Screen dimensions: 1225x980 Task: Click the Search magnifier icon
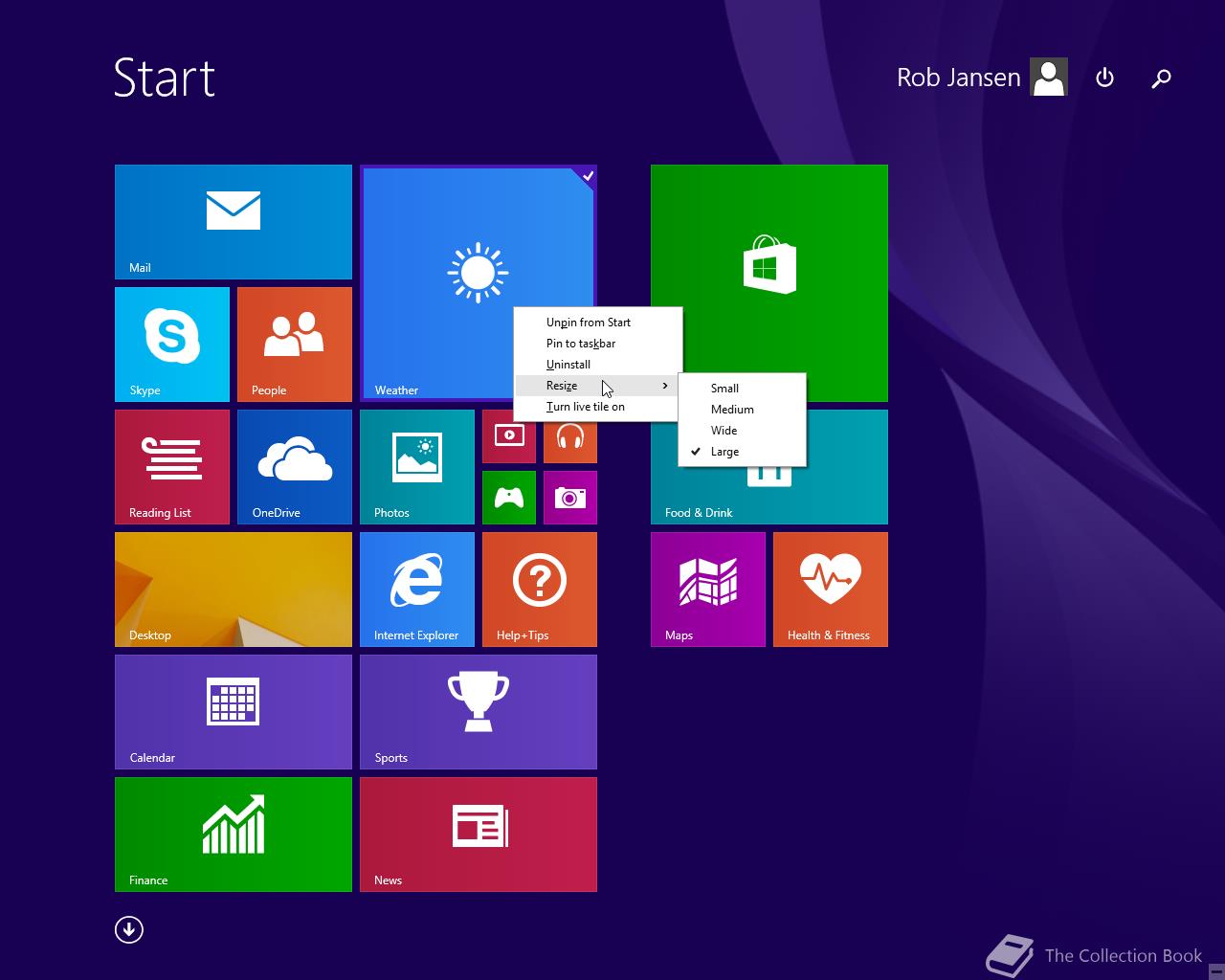[1161, 78]
